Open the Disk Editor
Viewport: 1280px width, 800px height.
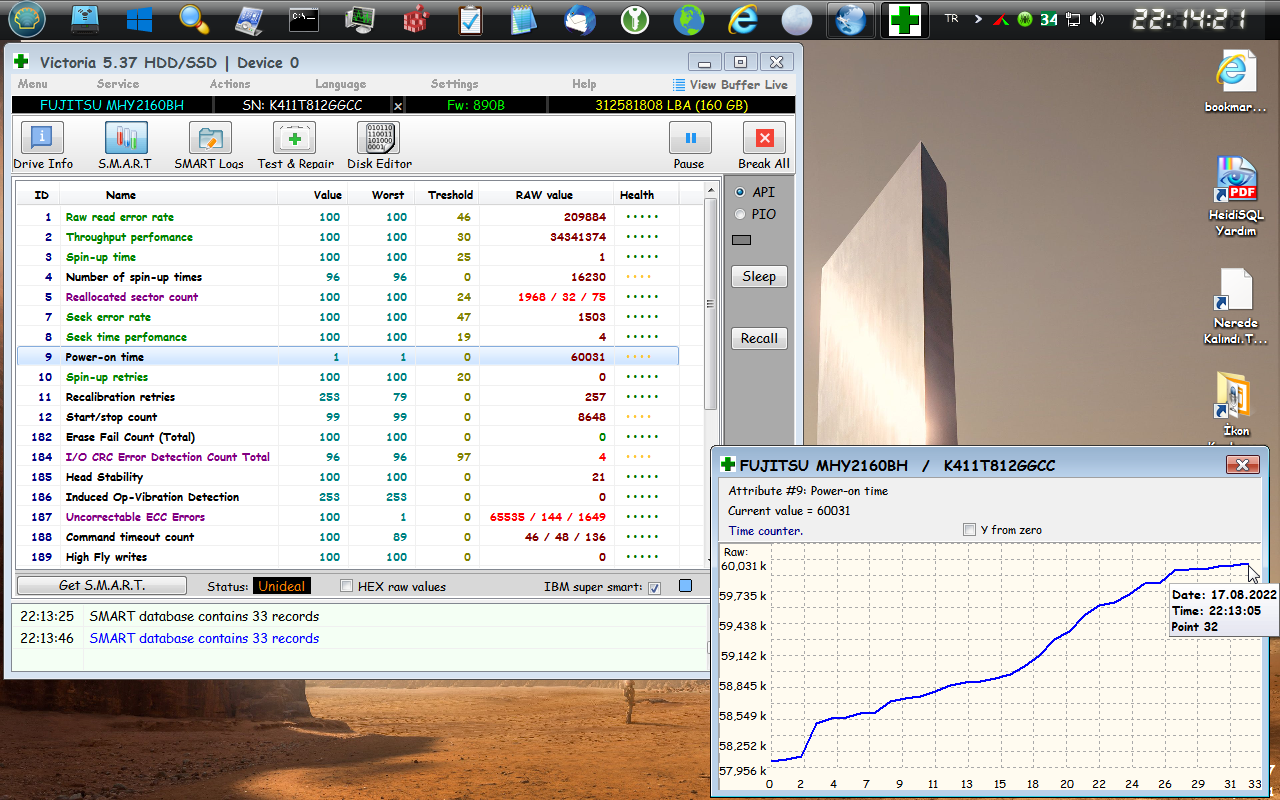point(379,146)
